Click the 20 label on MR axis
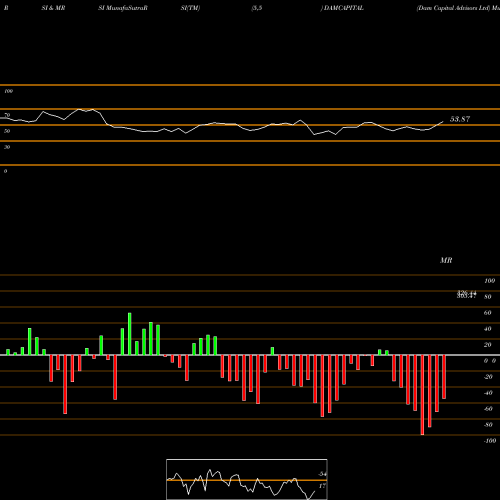500x500 pixels. [x=488, y=345]
